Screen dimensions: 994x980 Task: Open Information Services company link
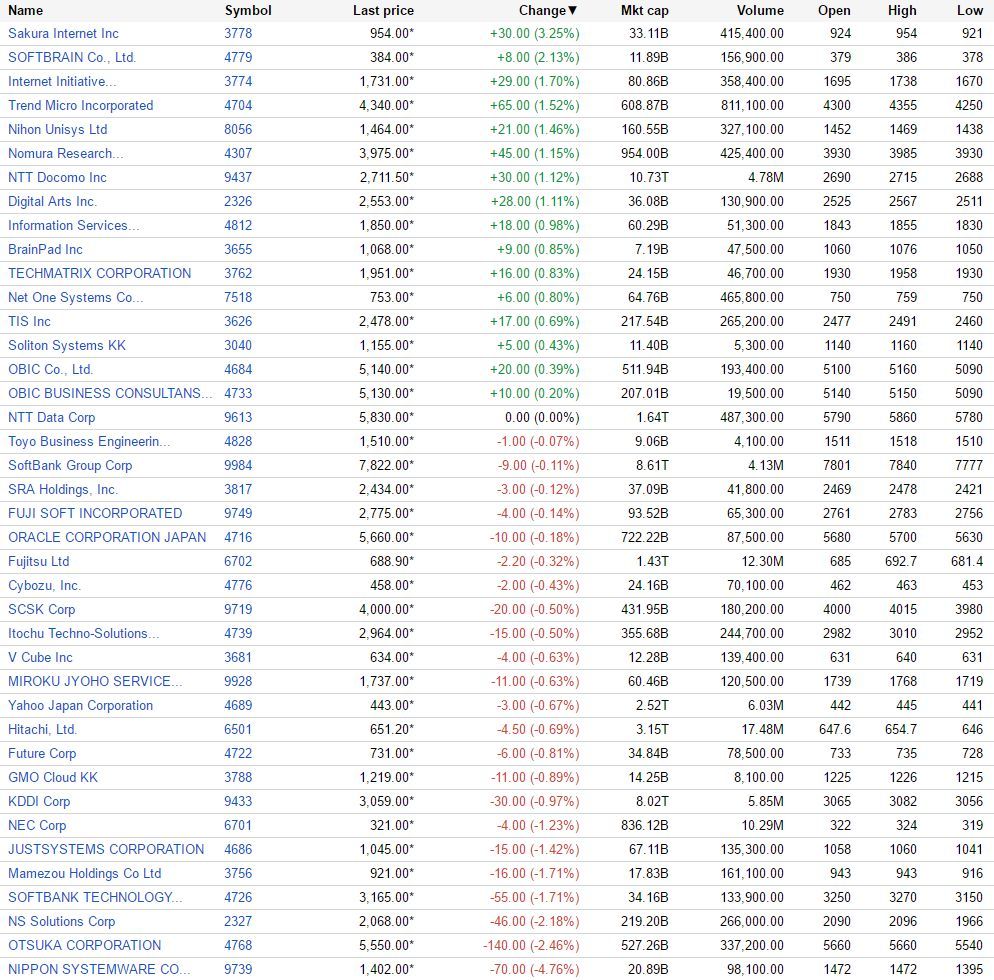74,226
